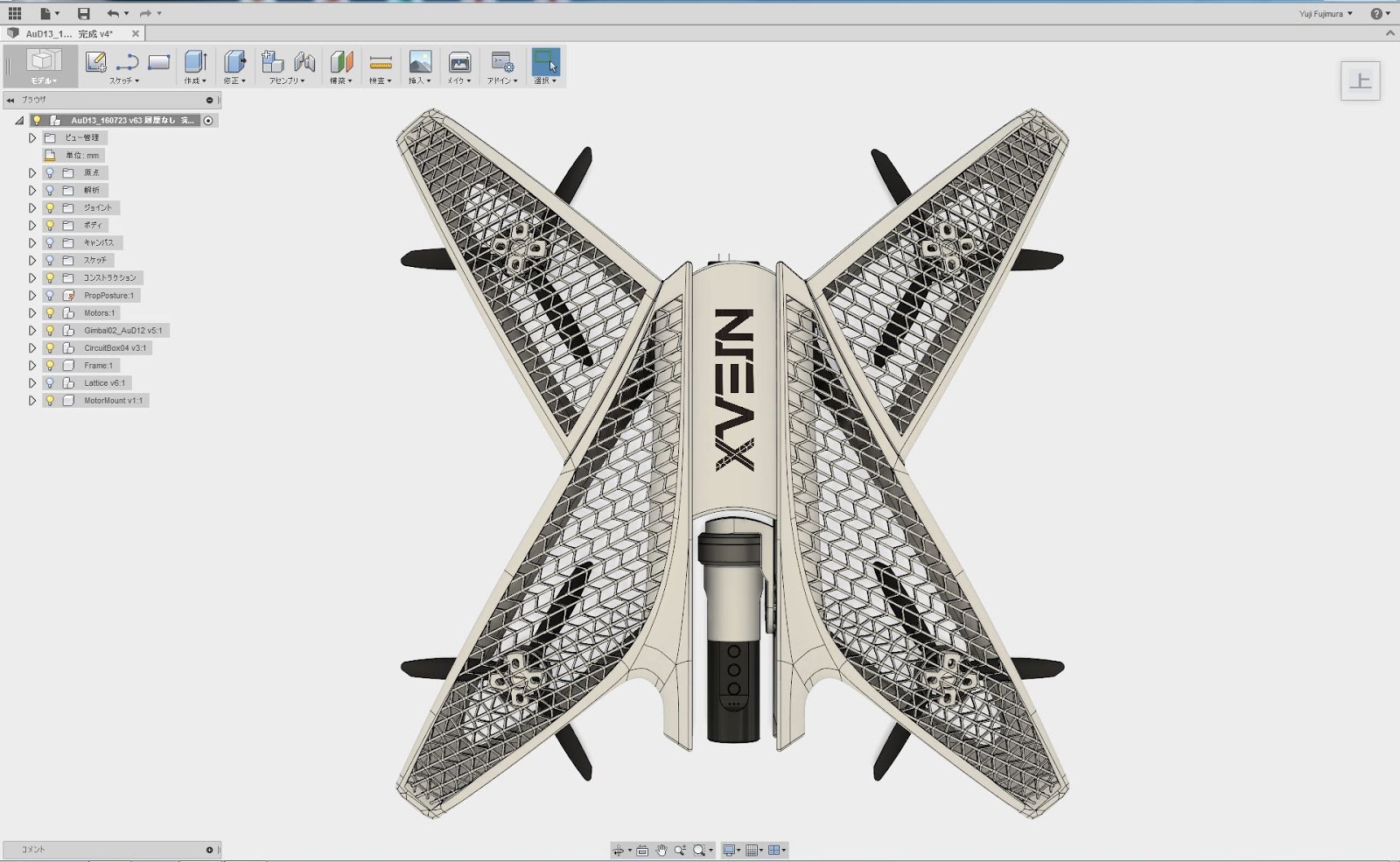Hide the Frame:1 component via its bulb
This screenshot has width=1400, height=862.
[x=50, y=366]
